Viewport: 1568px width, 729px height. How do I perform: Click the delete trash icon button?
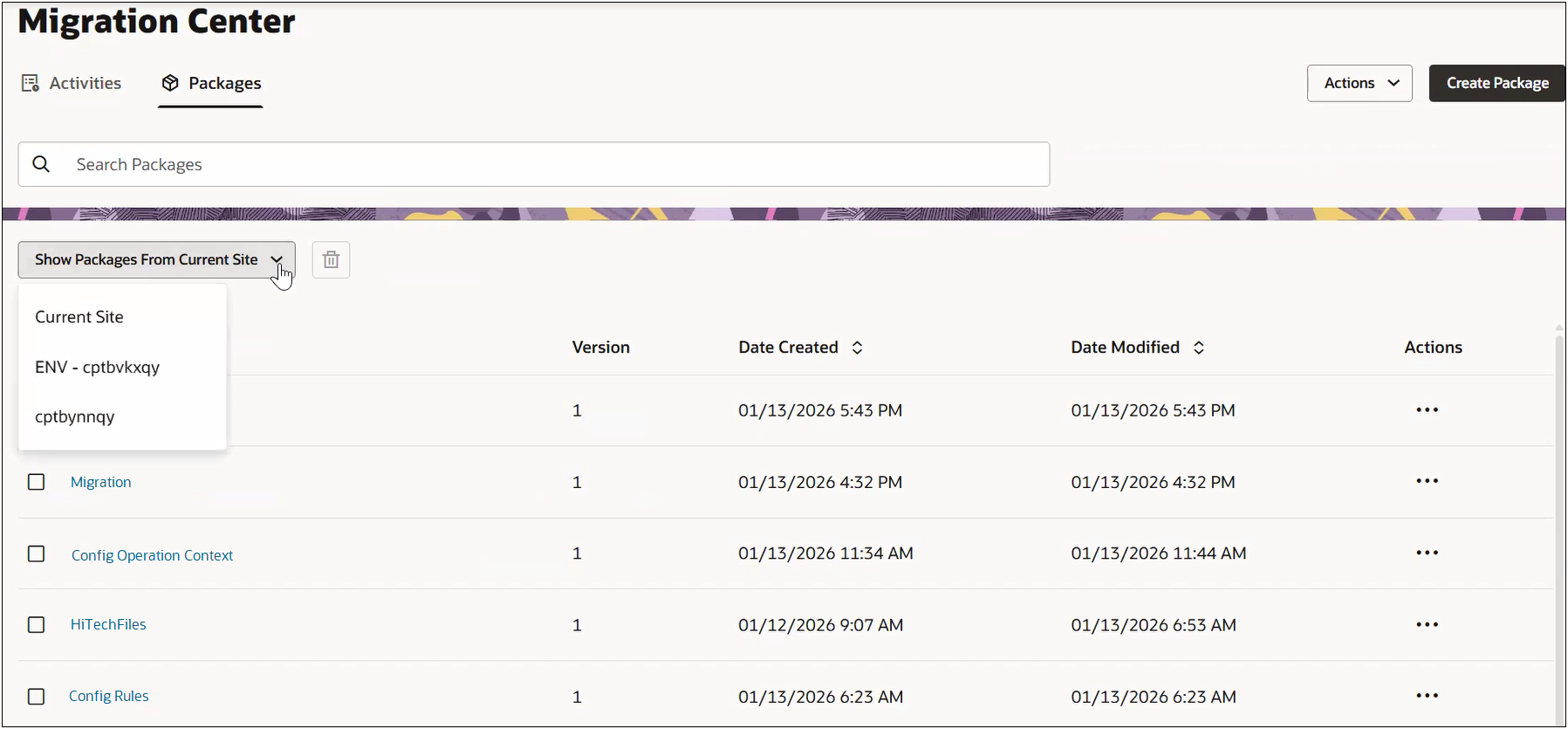(x=331, y=260)
